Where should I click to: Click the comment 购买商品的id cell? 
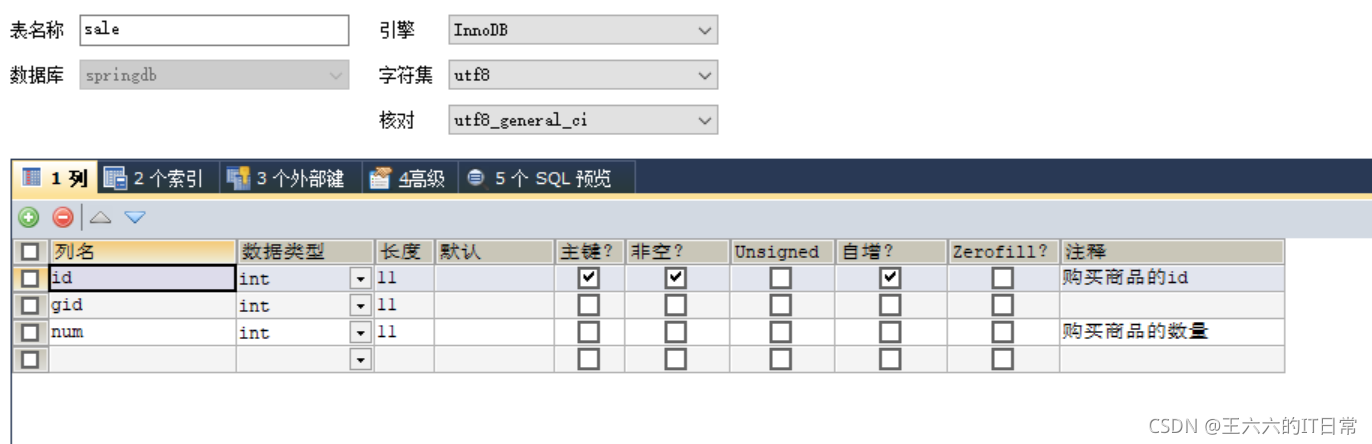(x=1172, y=278)
